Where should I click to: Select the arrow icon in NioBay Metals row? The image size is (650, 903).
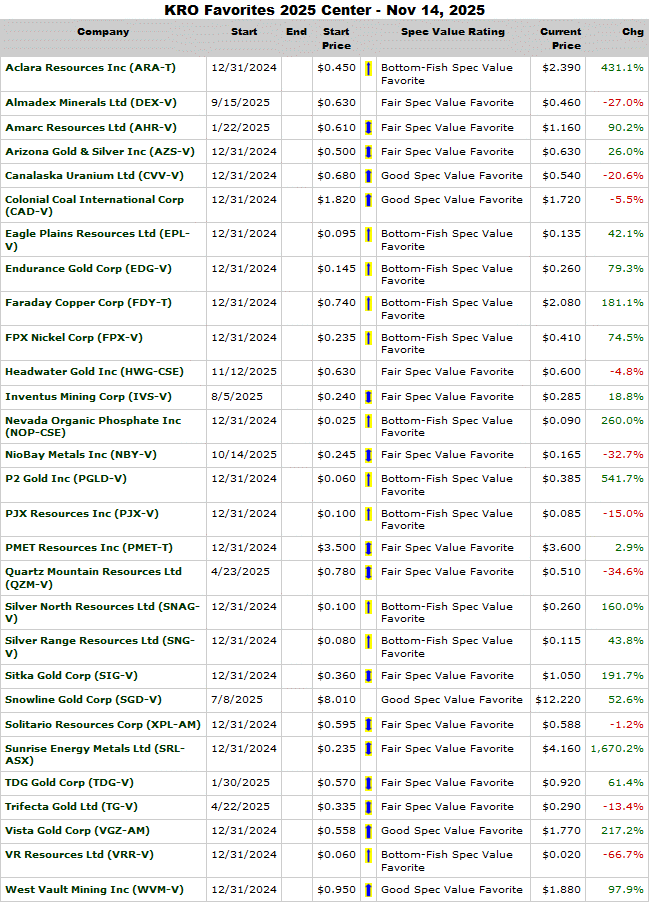pos(368,456)
